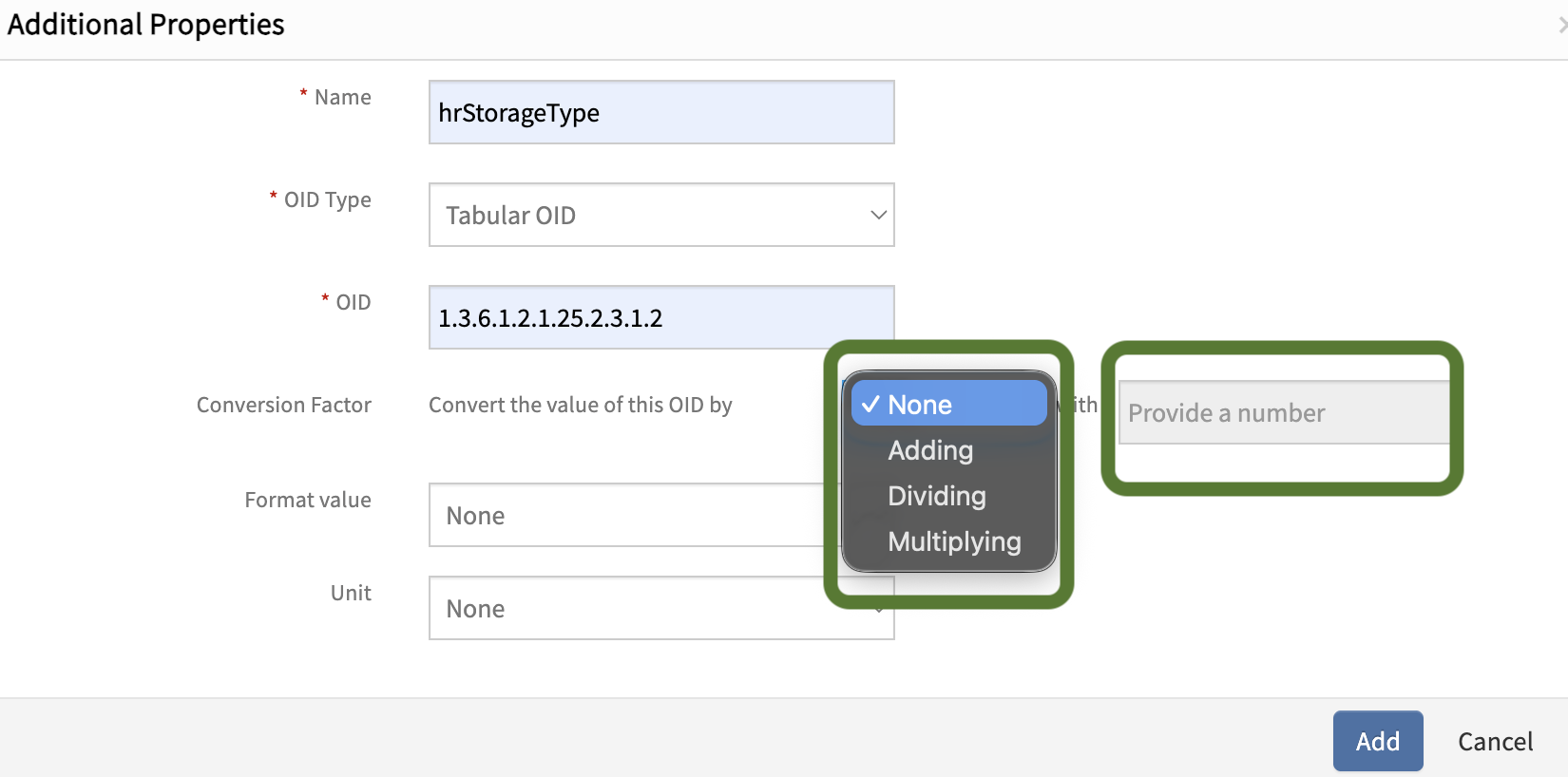Choose Dividing from the conversion dropdown list
Image resolution: width=1568 pixels, height=777 pixels.
click(x=936, y=496)
